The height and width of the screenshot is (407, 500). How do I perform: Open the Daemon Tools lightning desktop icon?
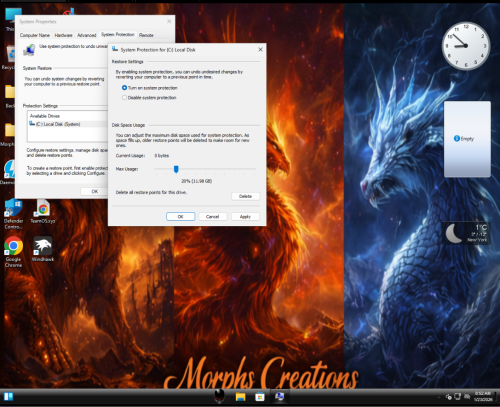click(x=9, y=172)
